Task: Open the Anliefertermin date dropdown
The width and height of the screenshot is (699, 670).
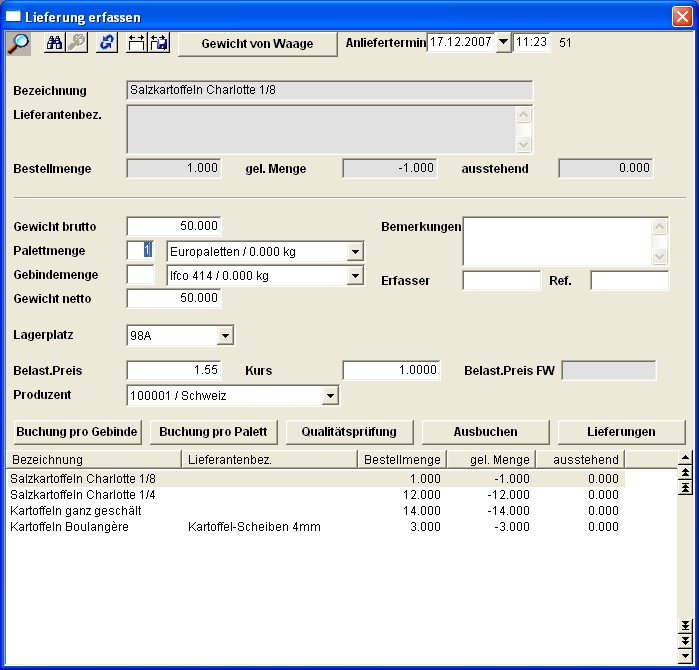Action: 503,42
